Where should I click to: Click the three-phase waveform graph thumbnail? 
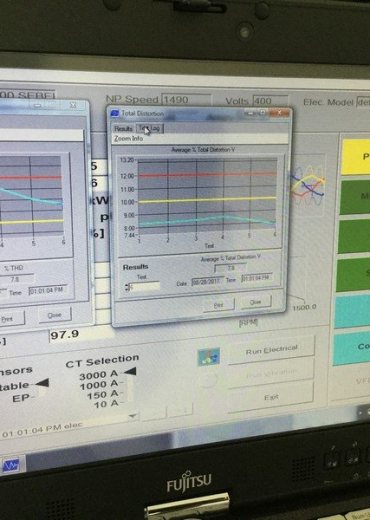tap(307, 185)
